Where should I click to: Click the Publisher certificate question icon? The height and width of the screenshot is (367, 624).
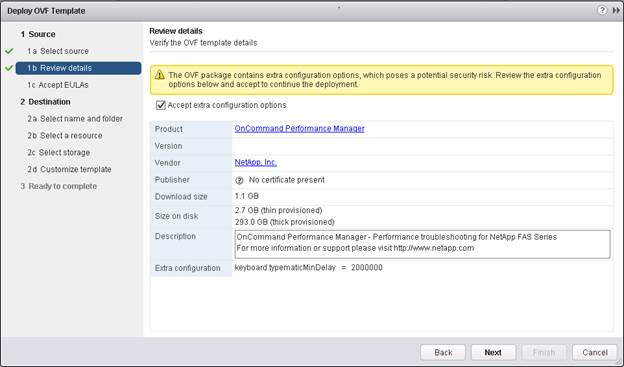point(239,180)
